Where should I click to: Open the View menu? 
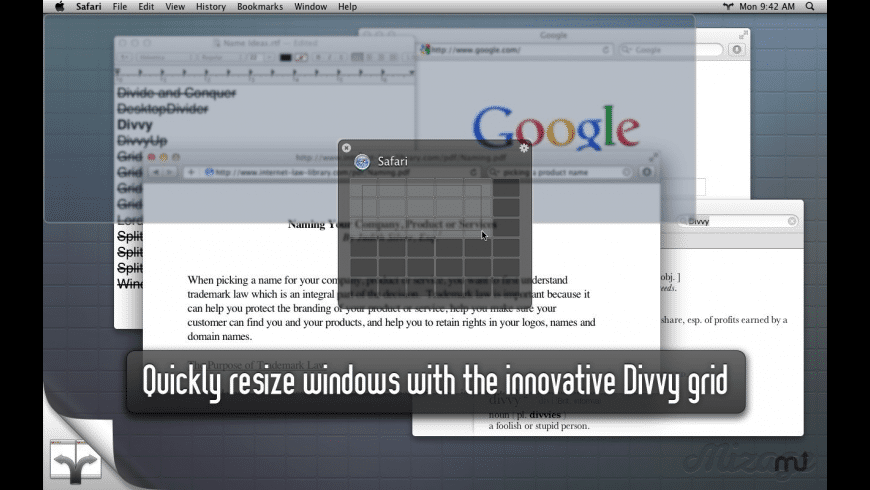pos(175,7)
